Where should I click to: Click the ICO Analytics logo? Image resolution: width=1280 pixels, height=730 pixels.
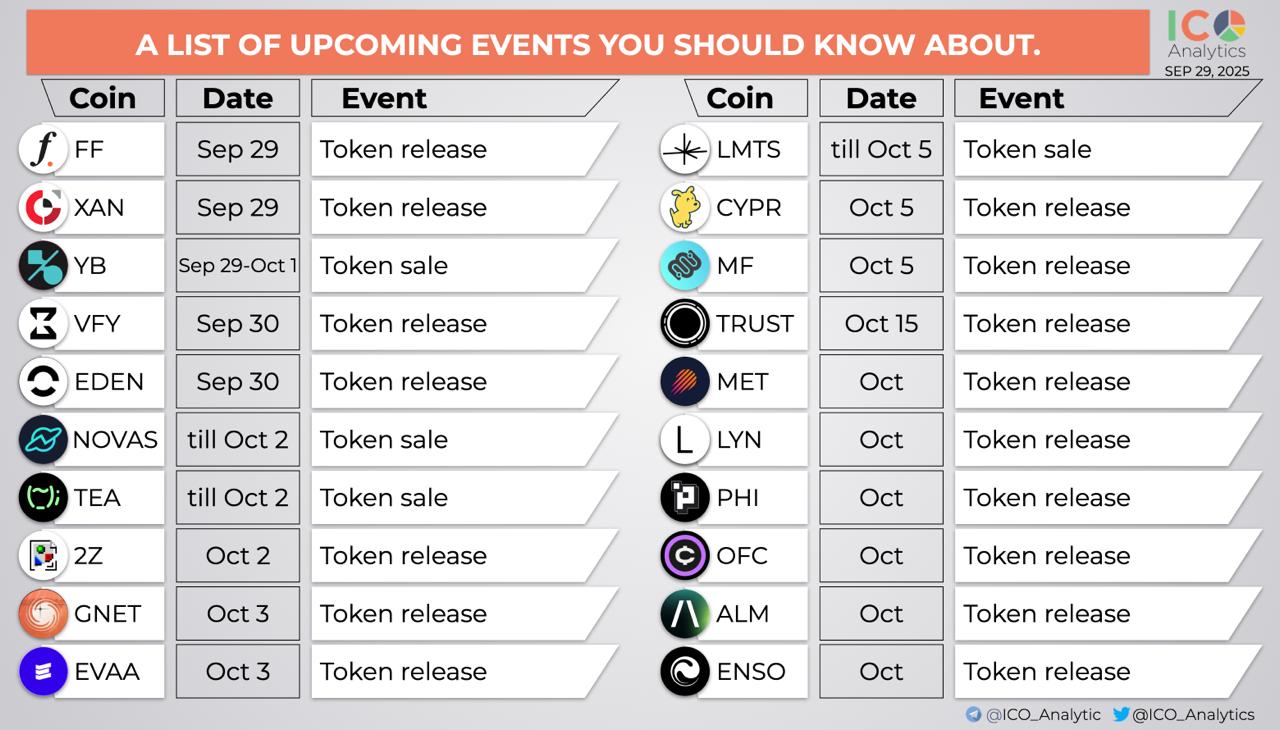tap(1206, 36)
